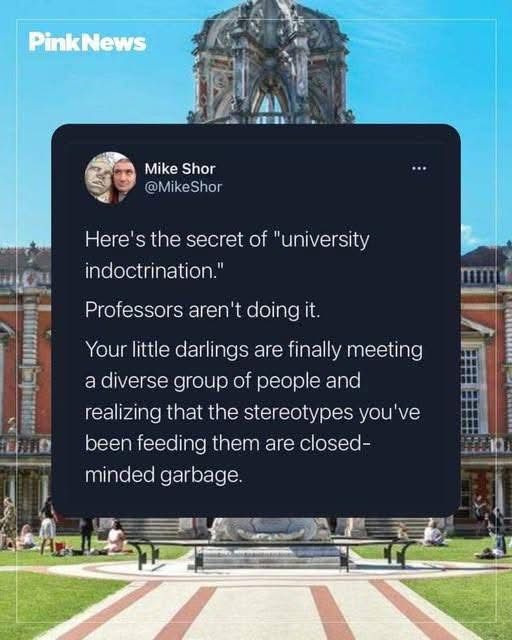This screenshot has width=512, height=640.
Task: Select the line "Professors aren't doing it."
Action: coord(203,310)
